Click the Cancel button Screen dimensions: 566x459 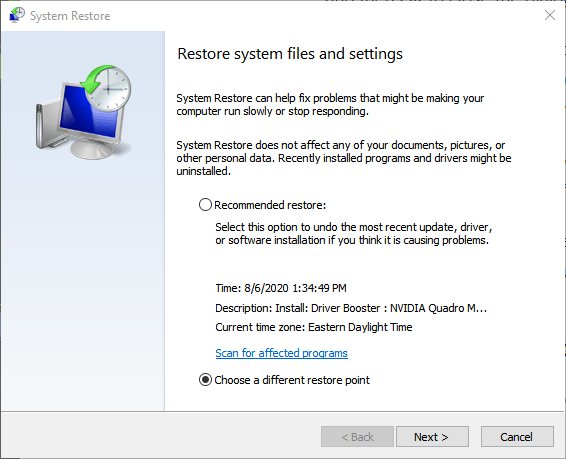pyautogui.click(x=517, y=437)
